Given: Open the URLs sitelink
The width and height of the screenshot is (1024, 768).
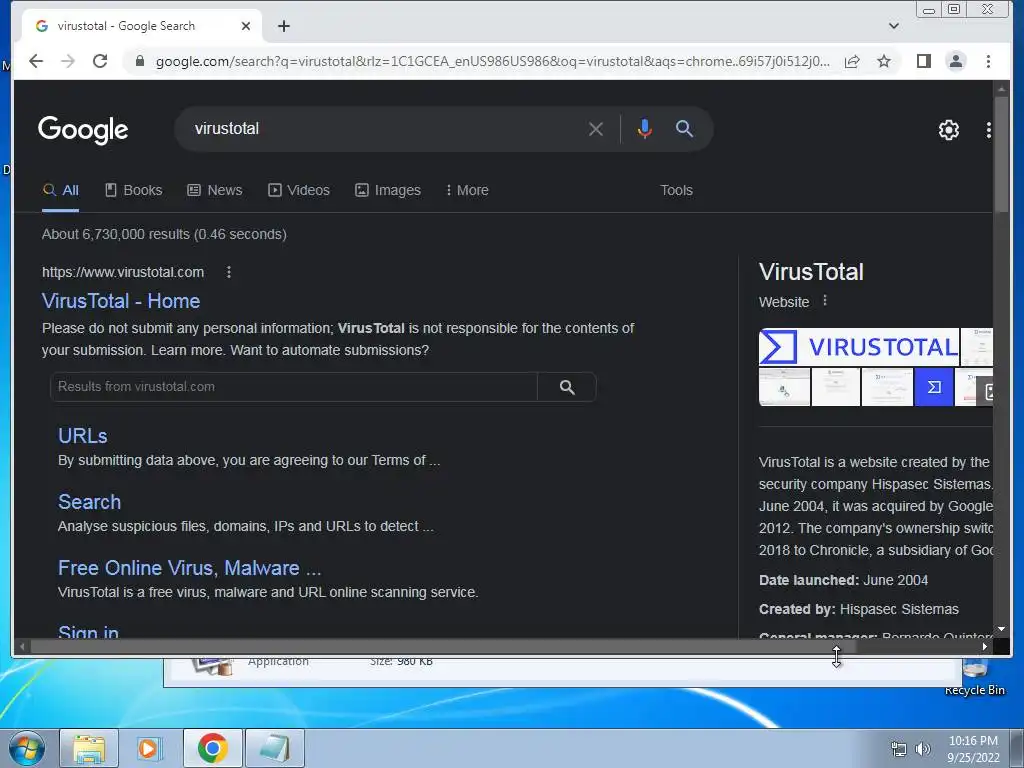Looking at the screenshot, I should pyautogui.click(x=82, y=436).
